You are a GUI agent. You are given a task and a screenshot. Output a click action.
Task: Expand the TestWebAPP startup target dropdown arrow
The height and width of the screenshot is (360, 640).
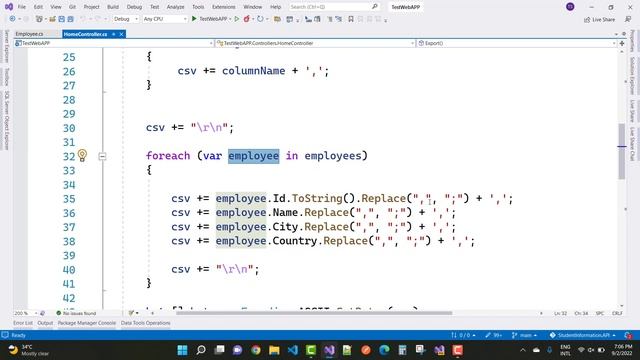pos(230,19)
